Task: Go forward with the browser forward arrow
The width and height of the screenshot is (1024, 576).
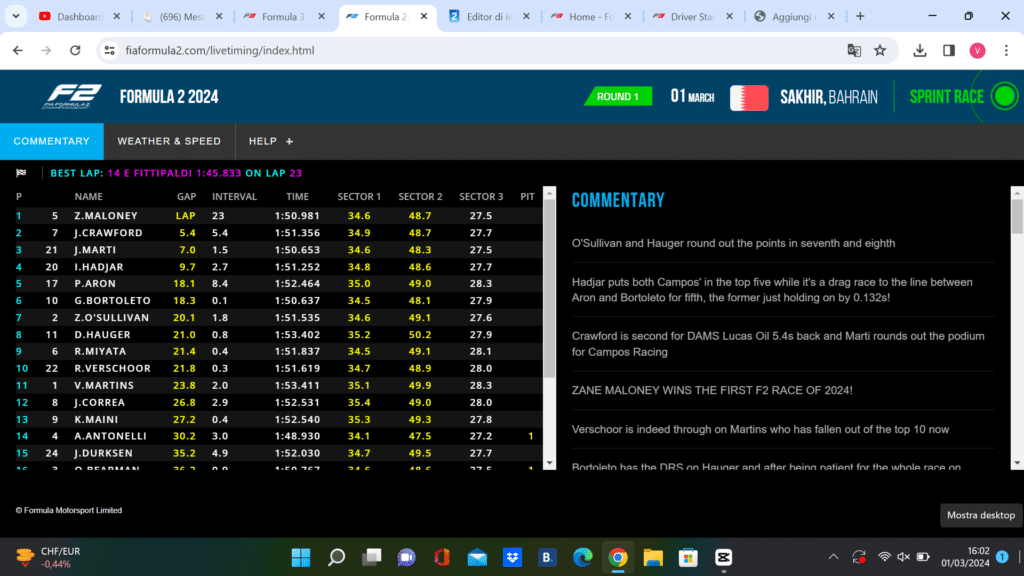Action: click(46, 50)
